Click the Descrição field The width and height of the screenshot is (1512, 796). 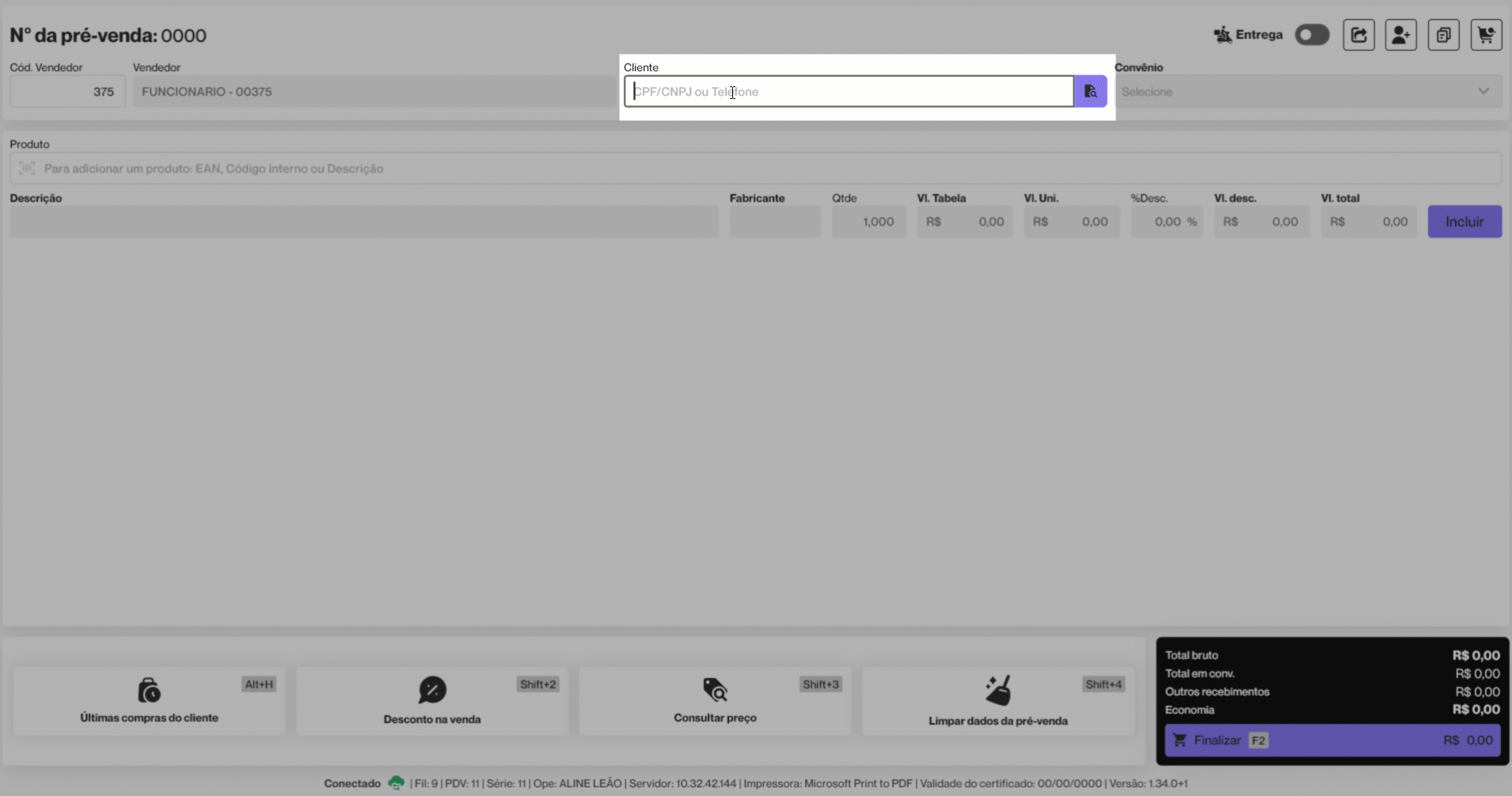[364, 222]
